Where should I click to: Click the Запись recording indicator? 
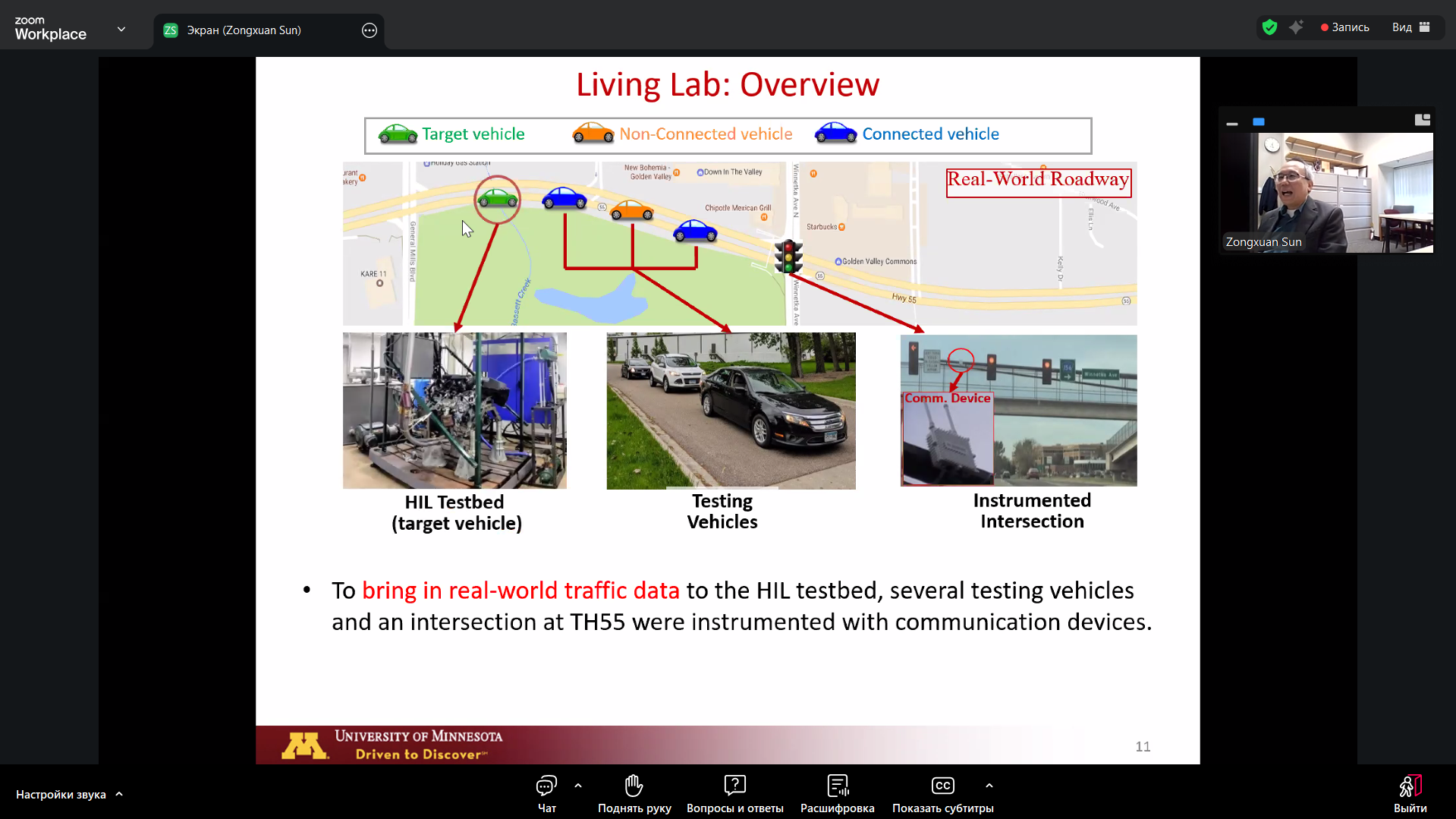[1345, 27]
